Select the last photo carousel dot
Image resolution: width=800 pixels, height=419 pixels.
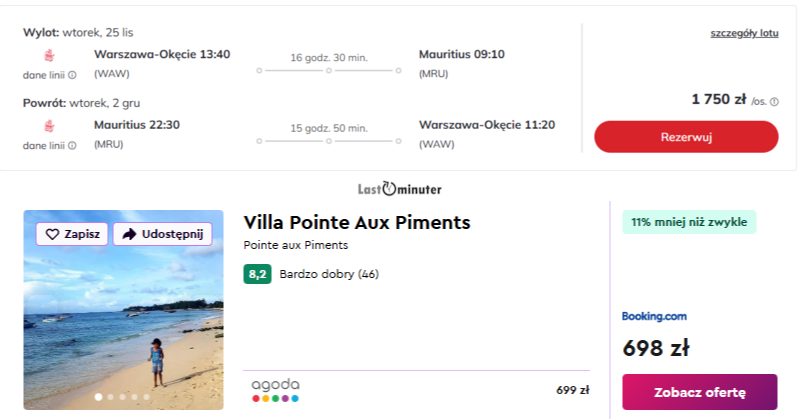click(x=146, y=397)
